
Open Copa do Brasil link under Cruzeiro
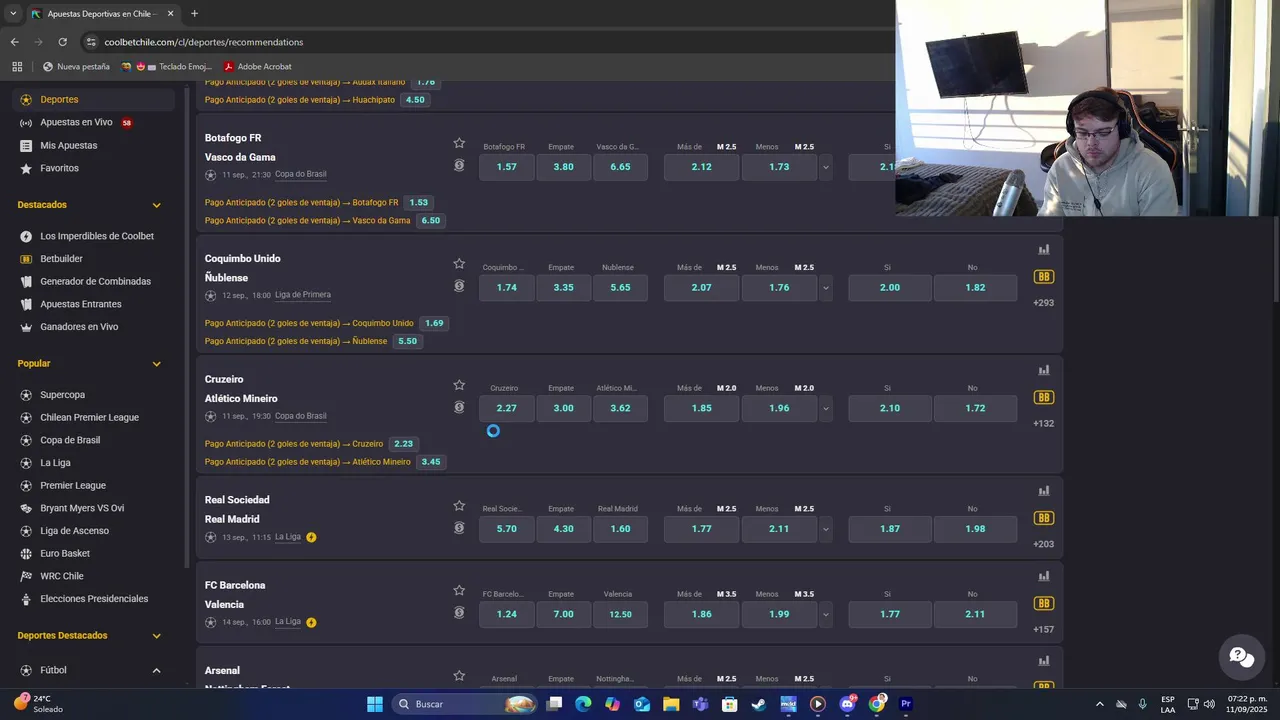pyautogui.click(x=300, y=416)
